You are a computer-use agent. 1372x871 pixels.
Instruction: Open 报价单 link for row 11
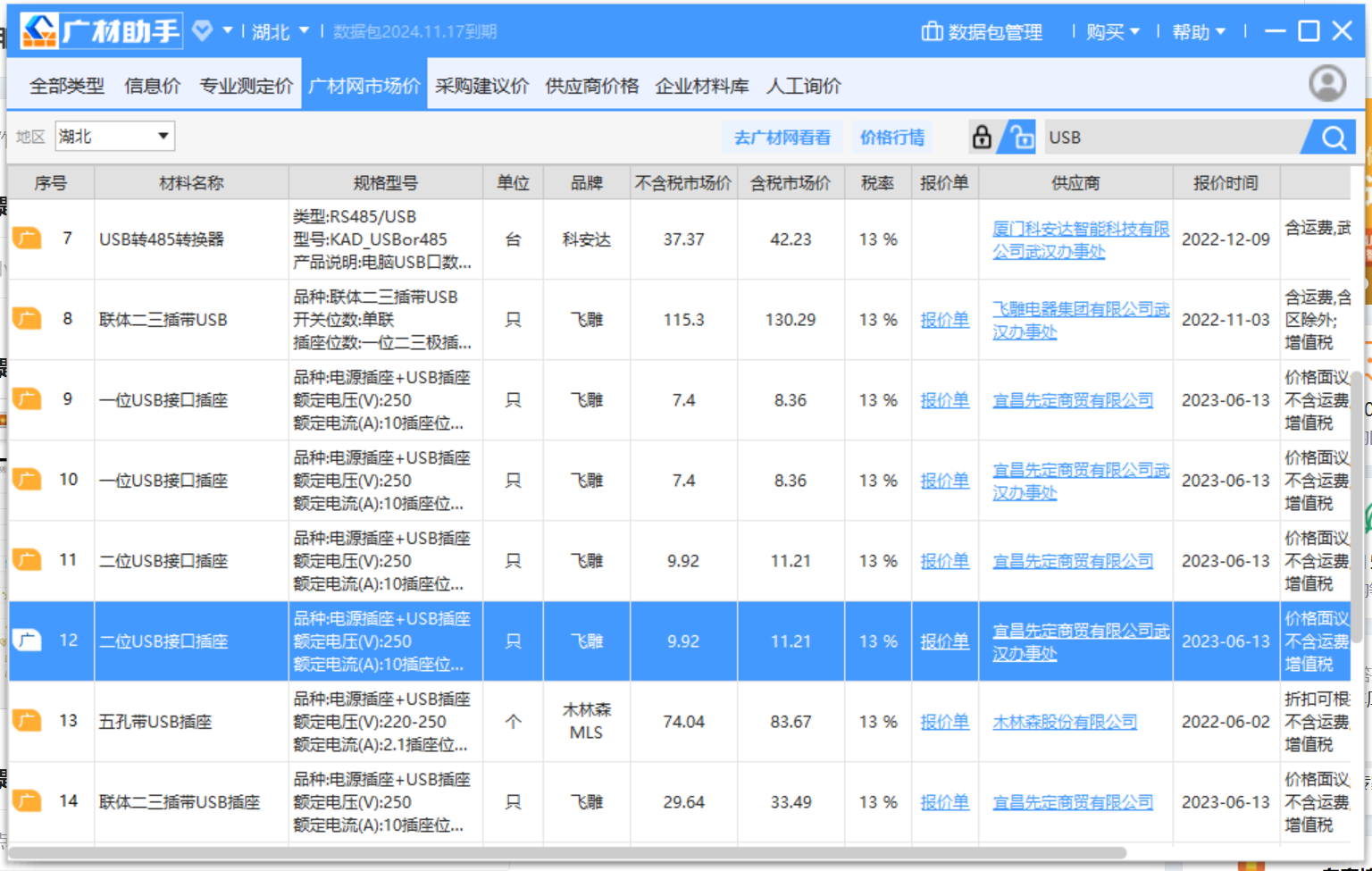pyautogui.click(x=944, y=561)
